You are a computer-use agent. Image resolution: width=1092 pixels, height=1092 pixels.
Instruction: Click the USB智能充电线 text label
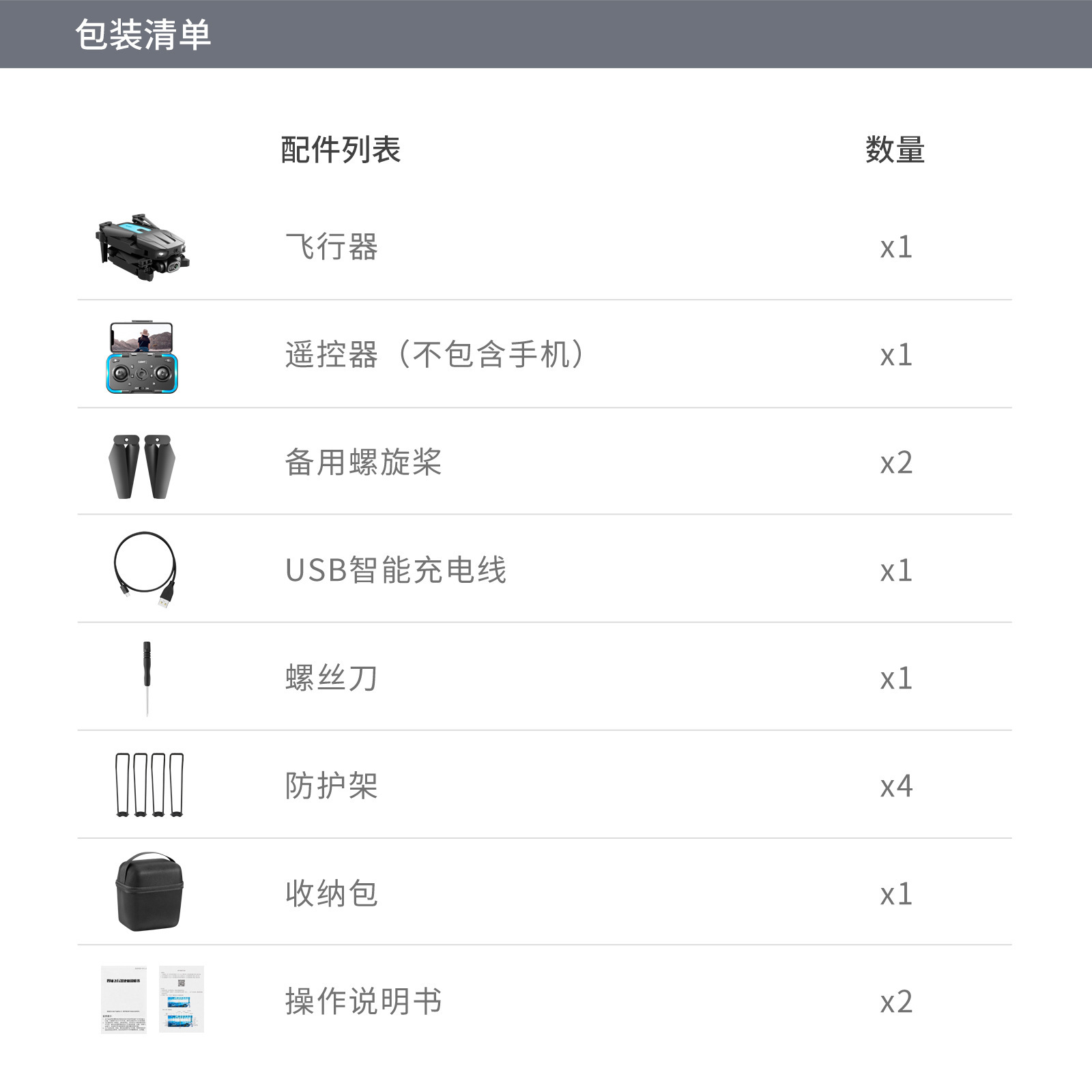tap(396, 571)
